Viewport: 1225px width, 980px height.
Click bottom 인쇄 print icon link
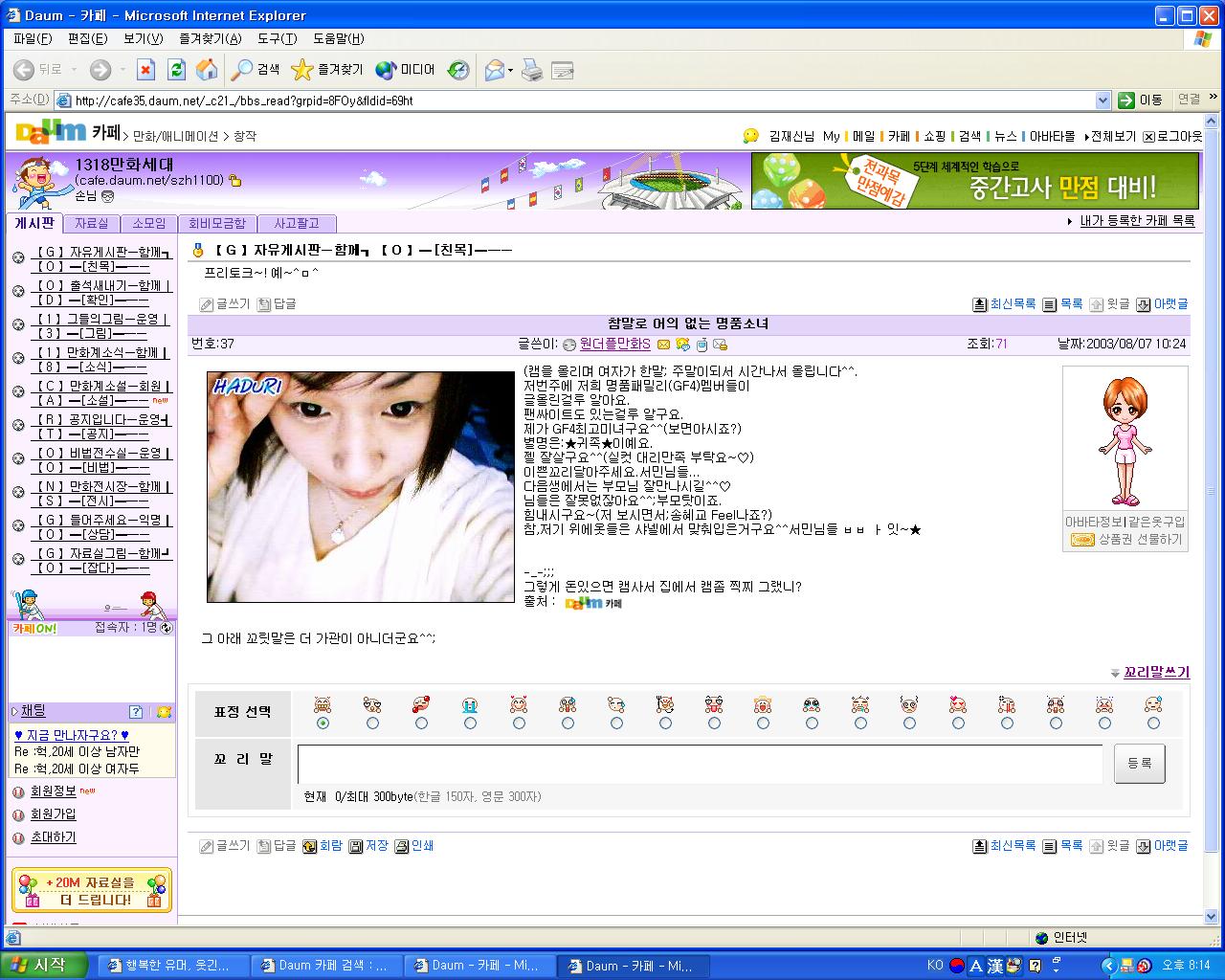pyautogui.click(x=414, y=846)
